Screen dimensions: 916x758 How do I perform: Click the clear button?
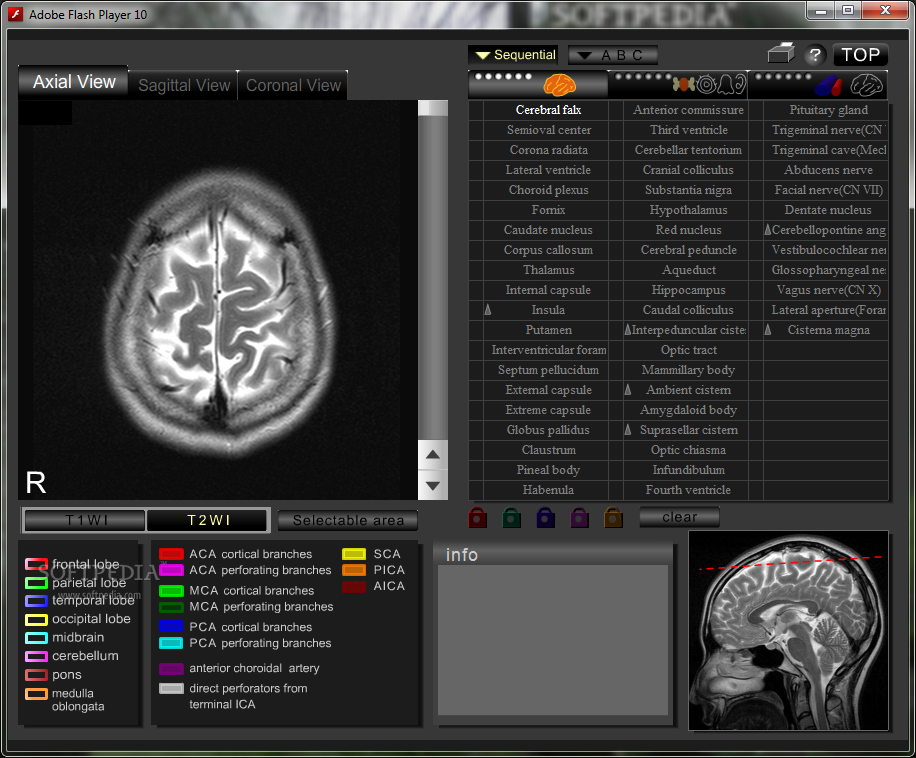[x=679, y=517]
